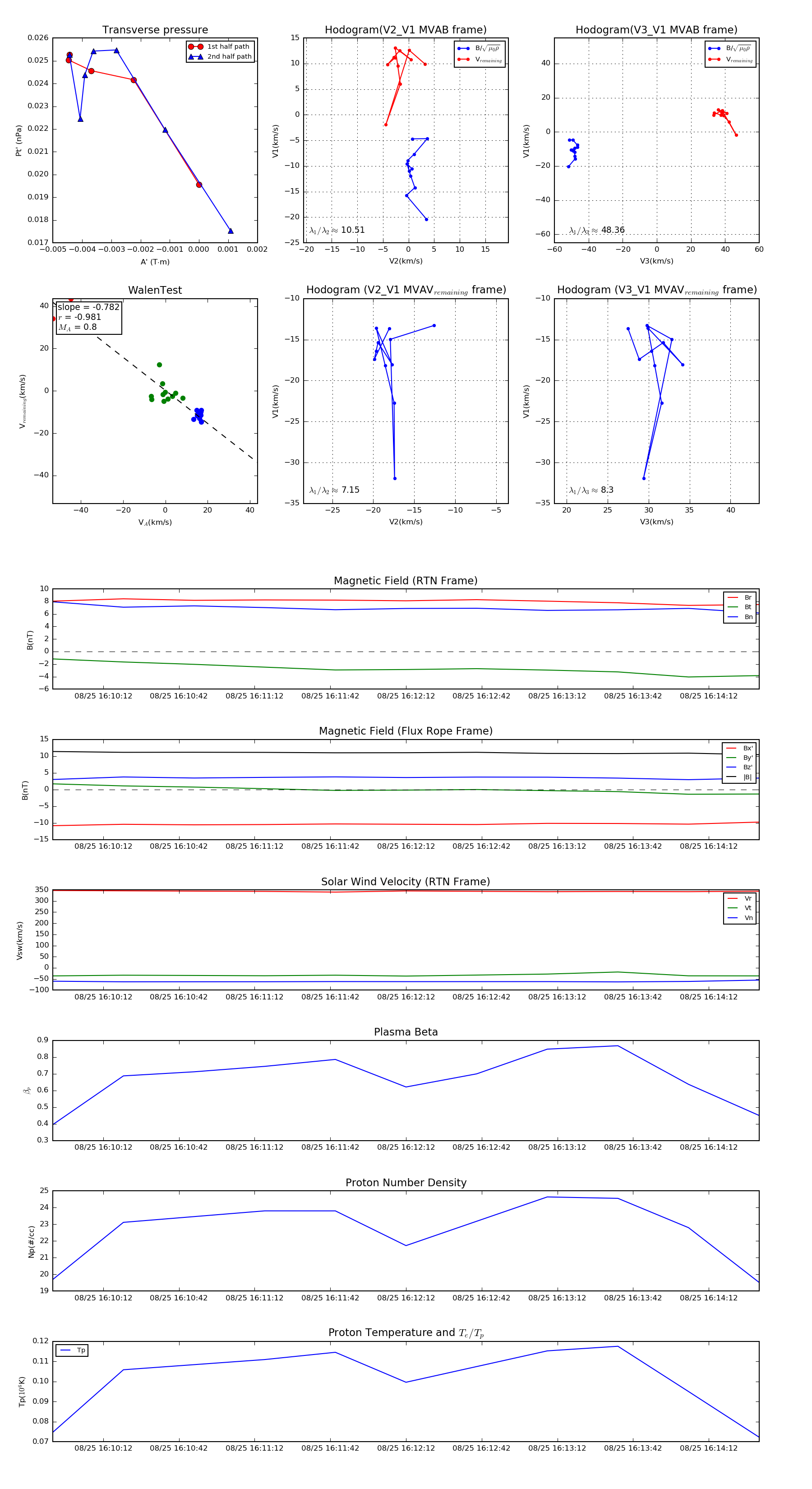Click '08/25 16:10:12' tick under RTN magnetic field

point(103,696)
